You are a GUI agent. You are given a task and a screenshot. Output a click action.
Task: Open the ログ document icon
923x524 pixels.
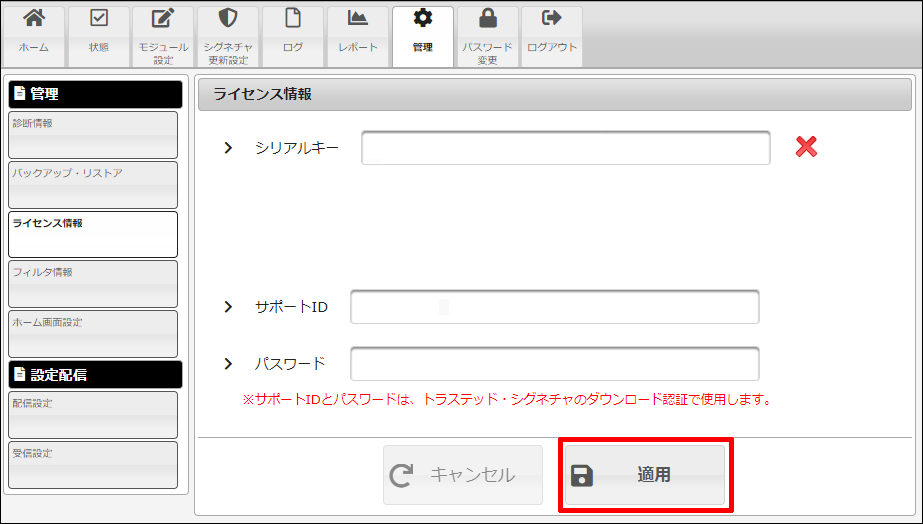[x=293, y=19]
